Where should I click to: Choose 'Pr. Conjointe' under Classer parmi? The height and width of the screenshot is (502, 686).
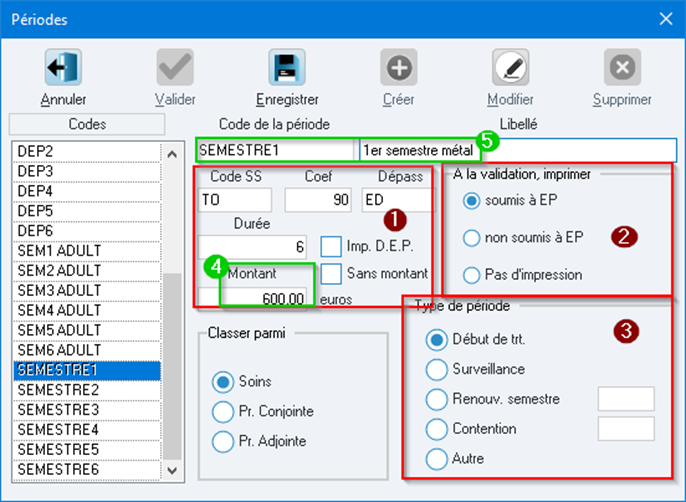(223, 412)
